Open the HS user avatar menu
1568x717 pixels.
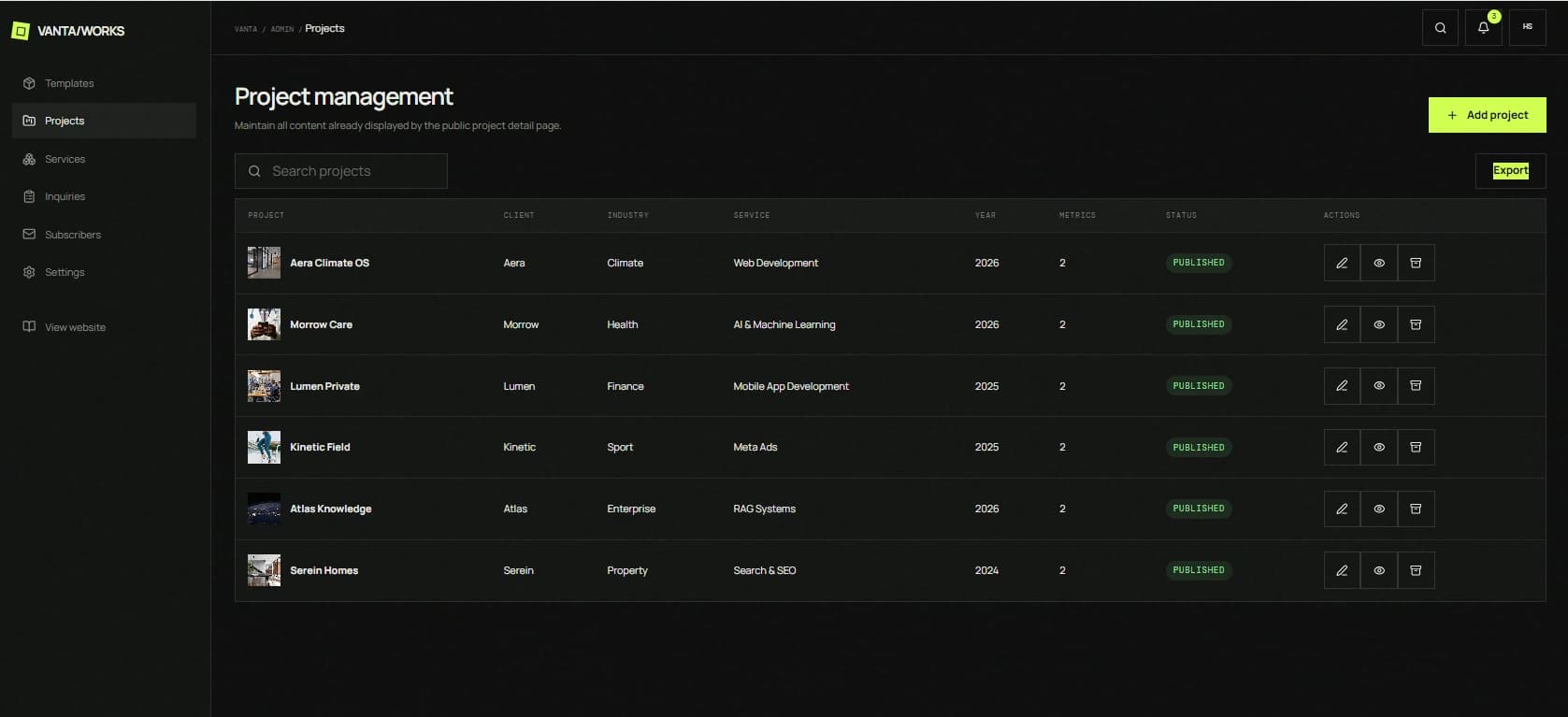click(x=1528, y=28)
